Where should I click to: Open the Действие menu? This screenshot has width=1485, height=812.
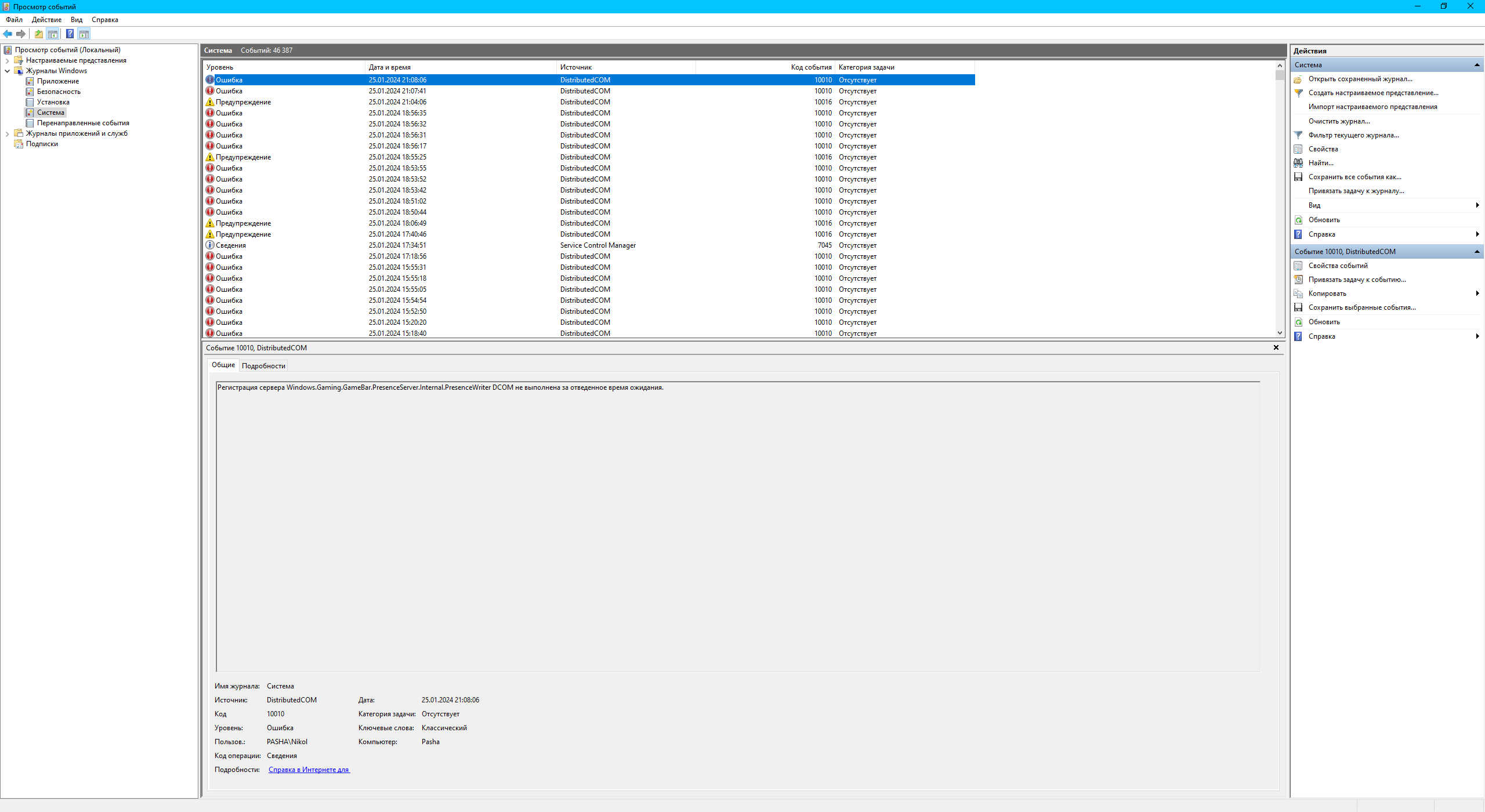coord(46,20)
